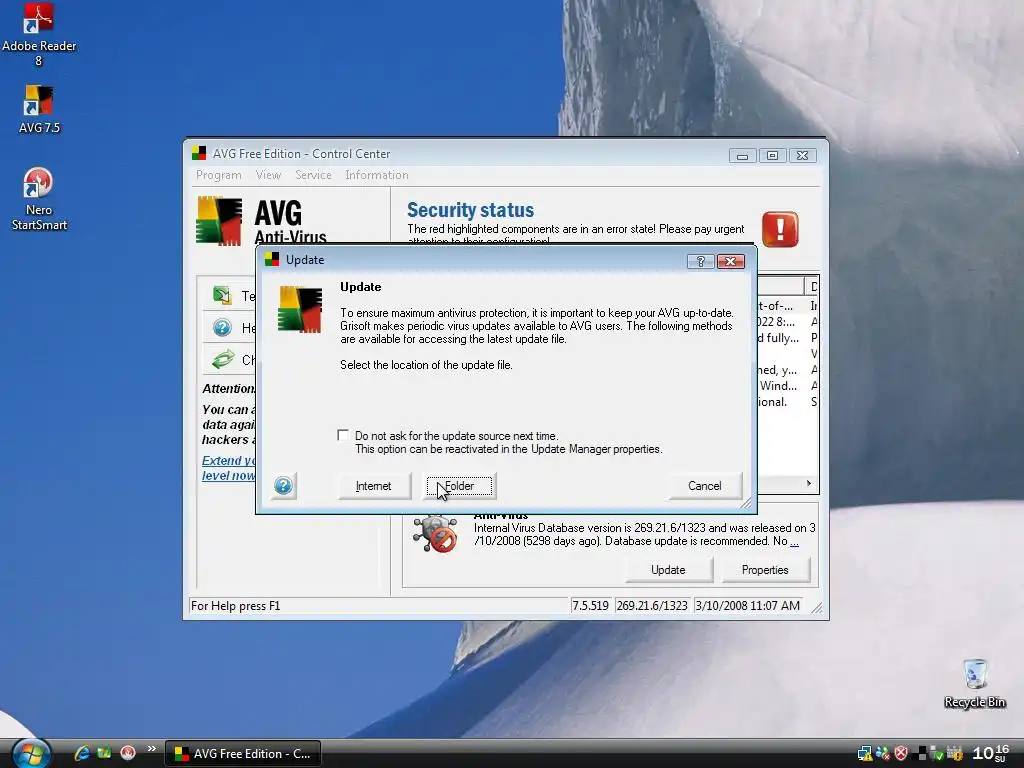Screen dimensions: 1024x768
Task: Close the Update dialog with the red X
Action: 731,261
